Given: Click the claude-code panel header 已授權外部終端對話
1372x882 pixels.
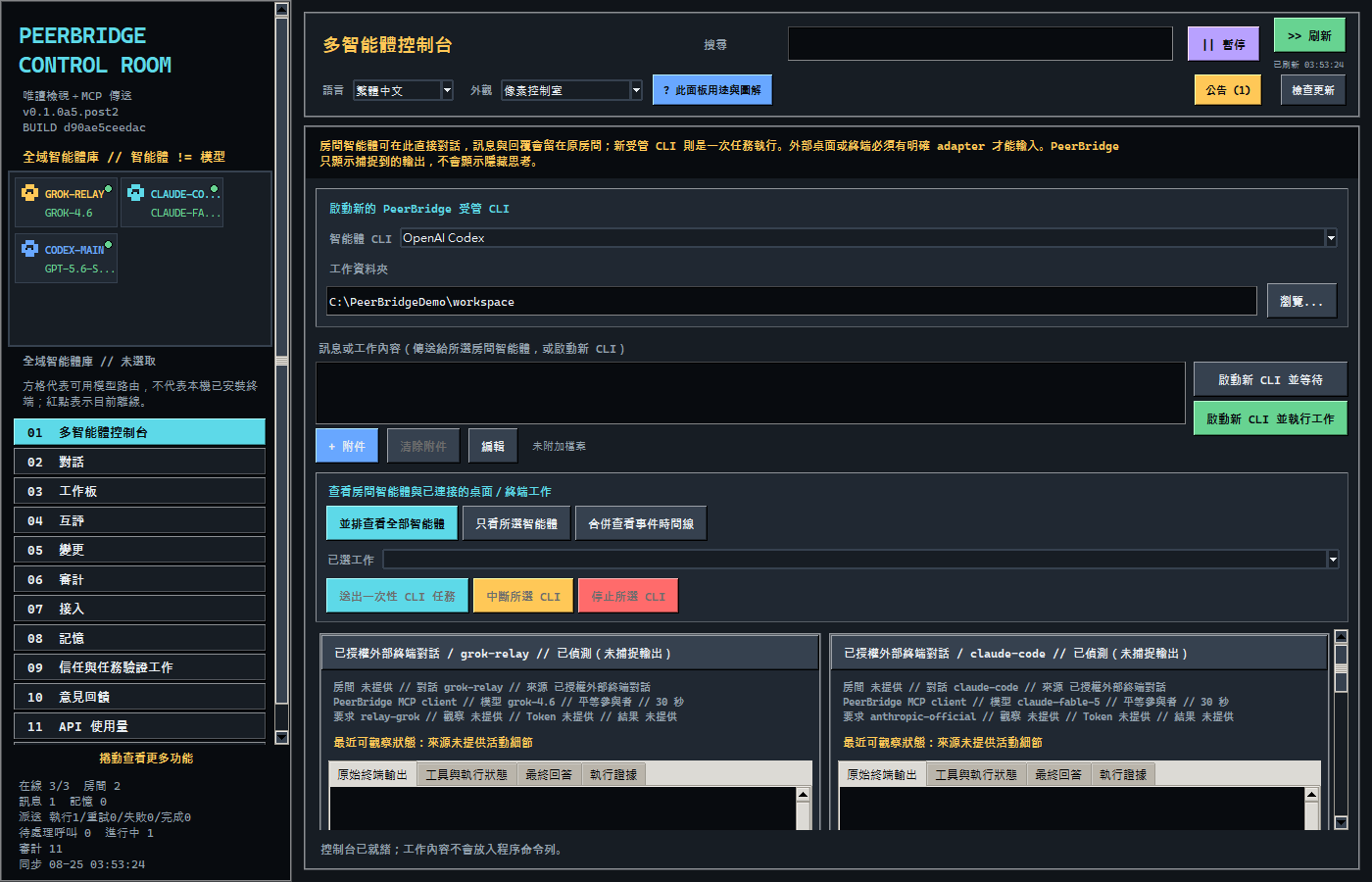Looking at the screenshot, I should (x=1078, y=653).
